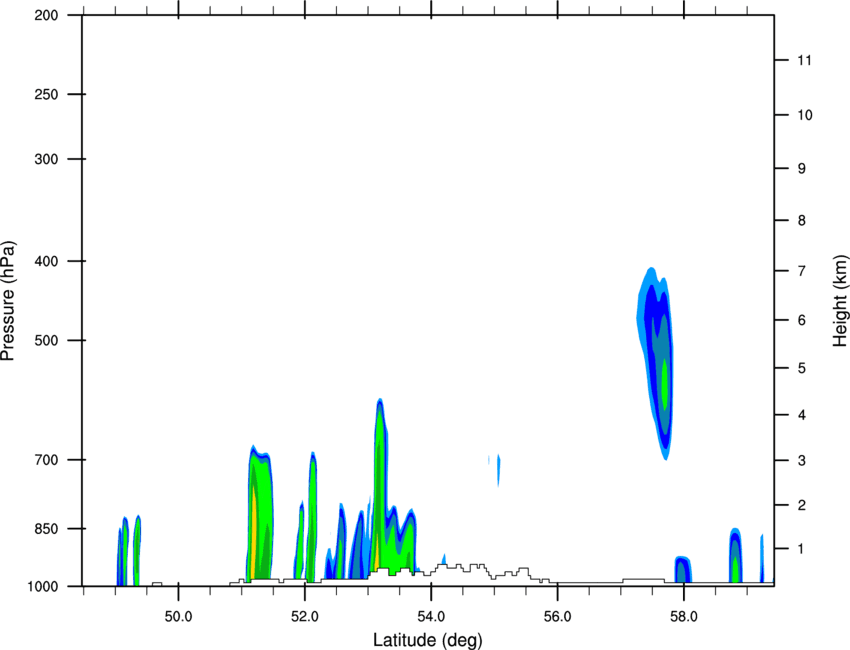The height and width of the screenshot is (650, 850).
Task: Click the yellow-green column near 51.2 latitude
Action: (259, 512)
